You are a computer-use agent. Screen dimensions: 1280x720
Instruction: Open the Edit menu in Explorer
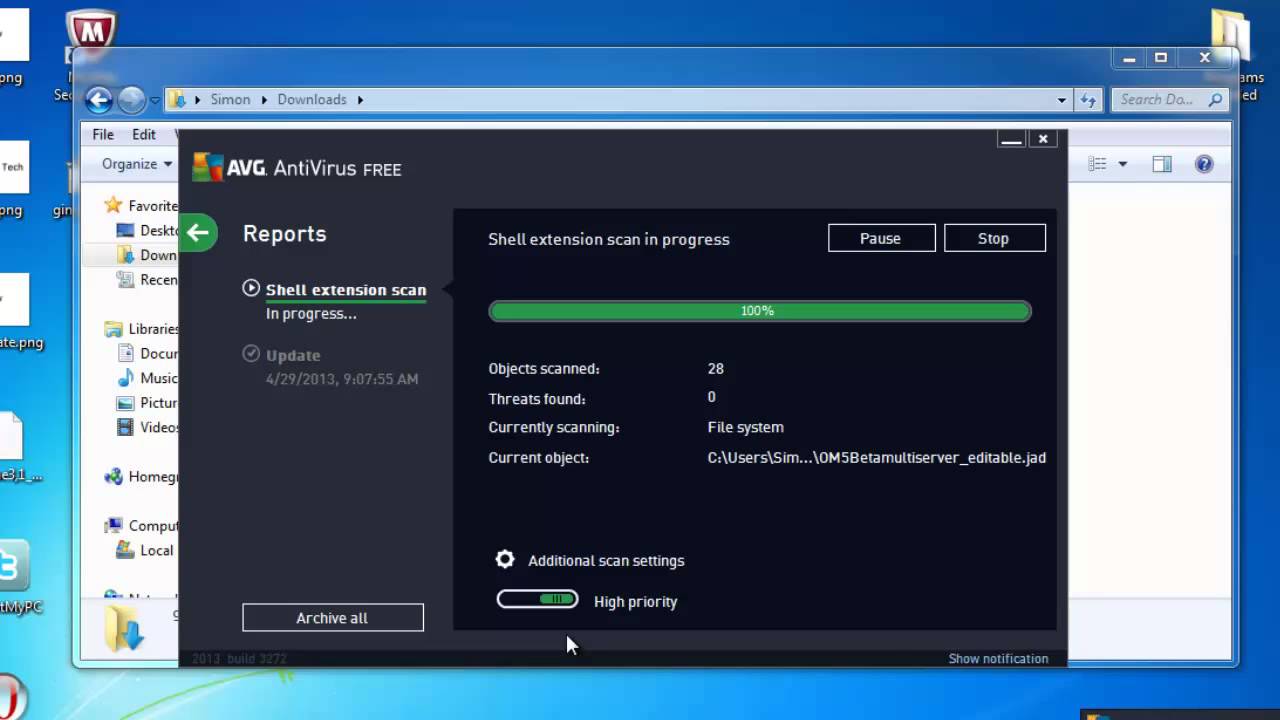(x=144, y=134)
